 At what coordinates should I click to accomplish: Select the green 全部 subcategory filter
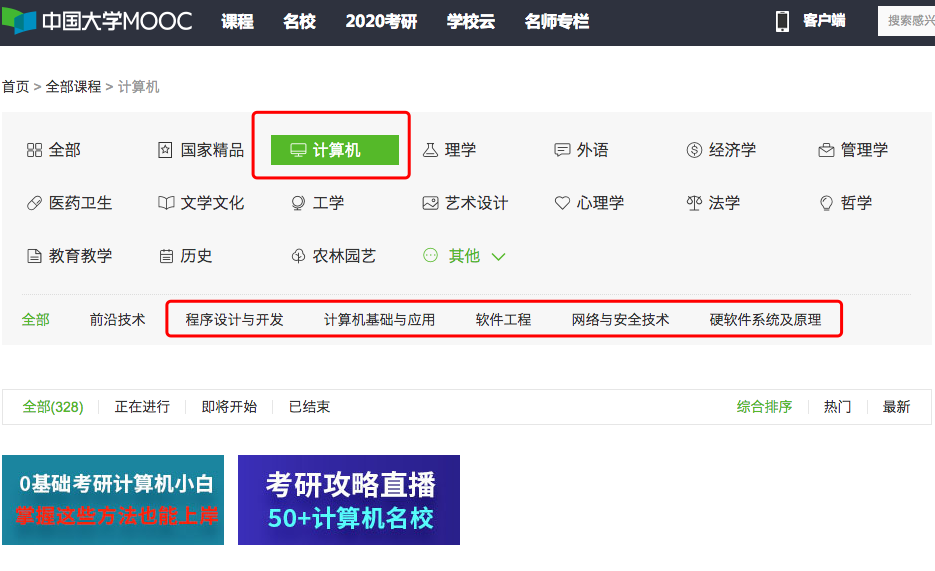pos(36,320)
